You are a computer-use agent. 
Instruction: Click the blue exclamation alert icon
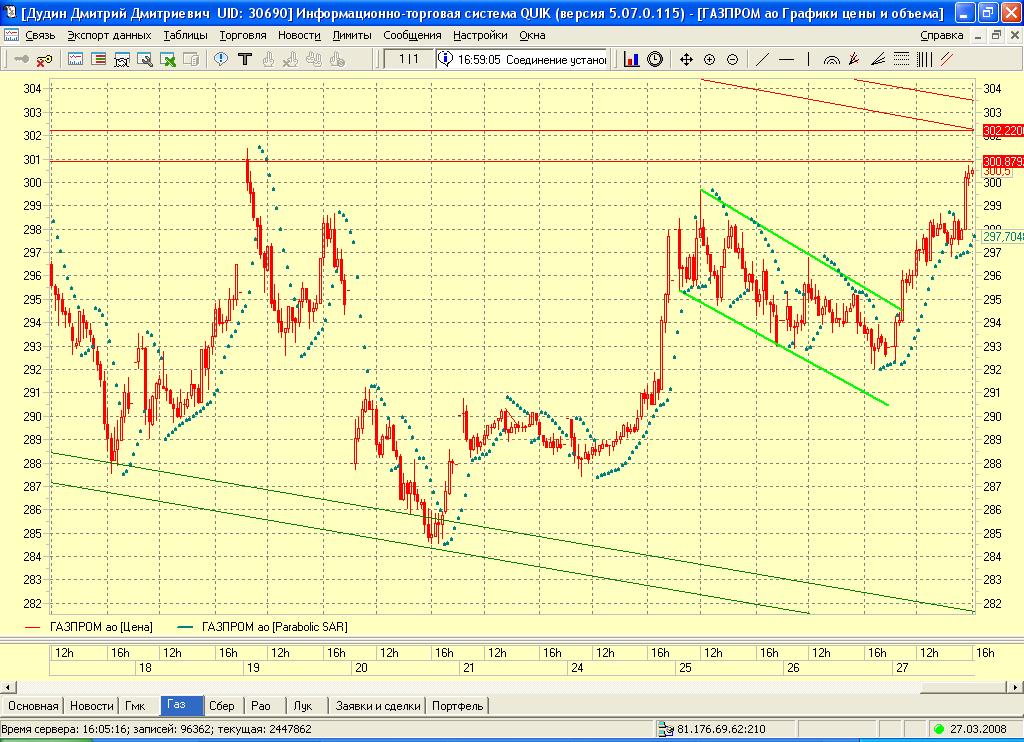(x=221, y=59)
